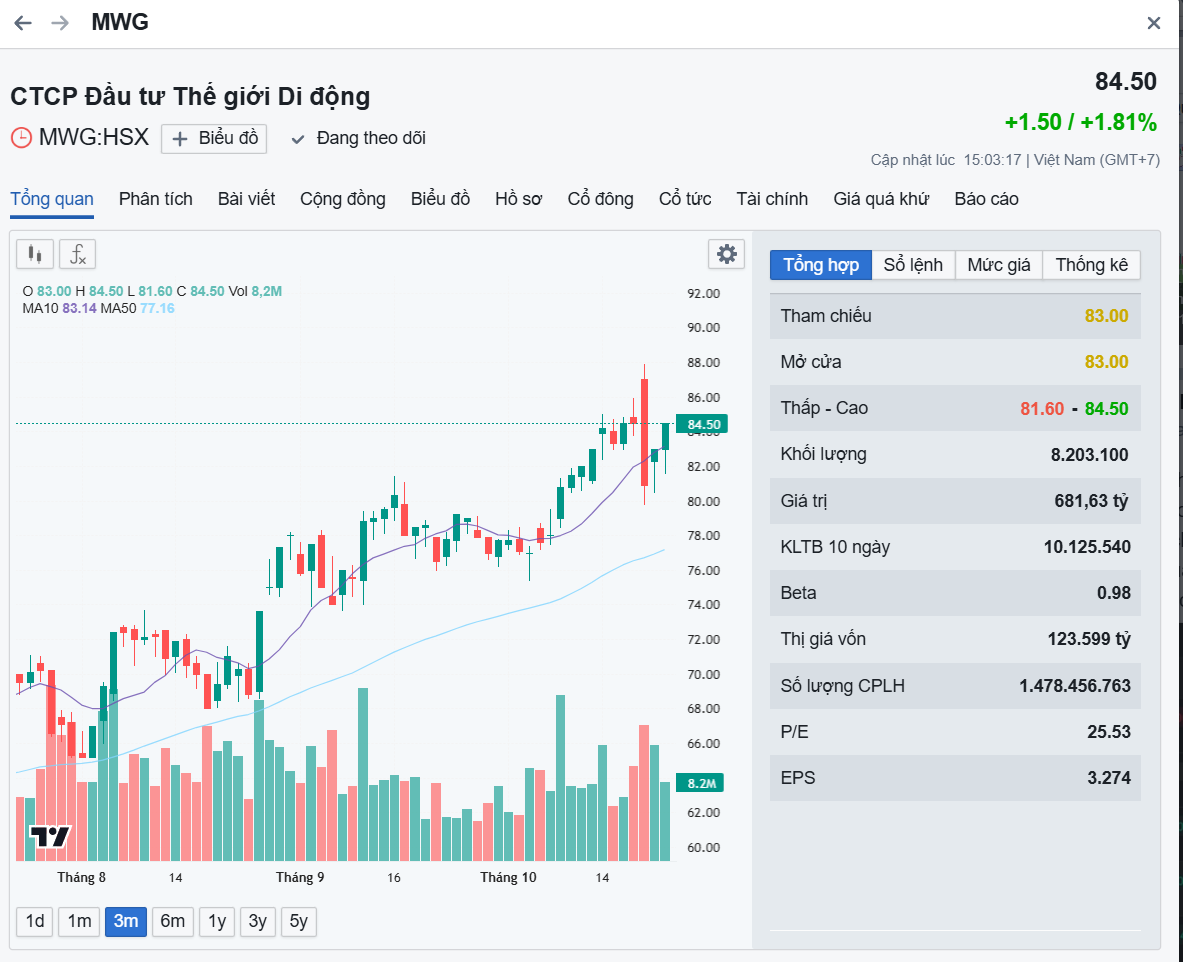Switch to the "Tài chính" tab
This screenshot has height=962, width=1183.
[x=772, y=199]
